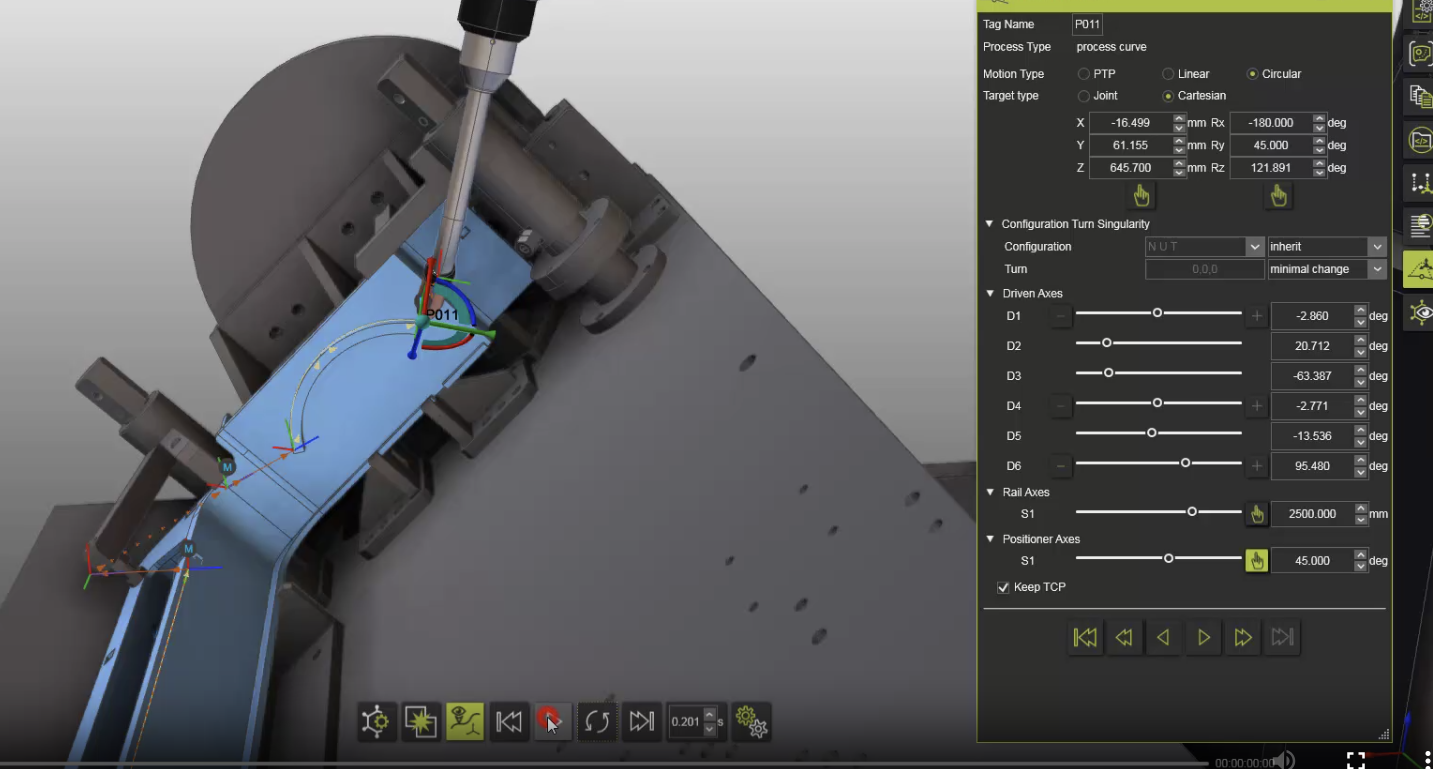This screenshot has height=769, width=1433.
Task: Uncheck the Keep TCP checkbox
Action: [1003, 587]
